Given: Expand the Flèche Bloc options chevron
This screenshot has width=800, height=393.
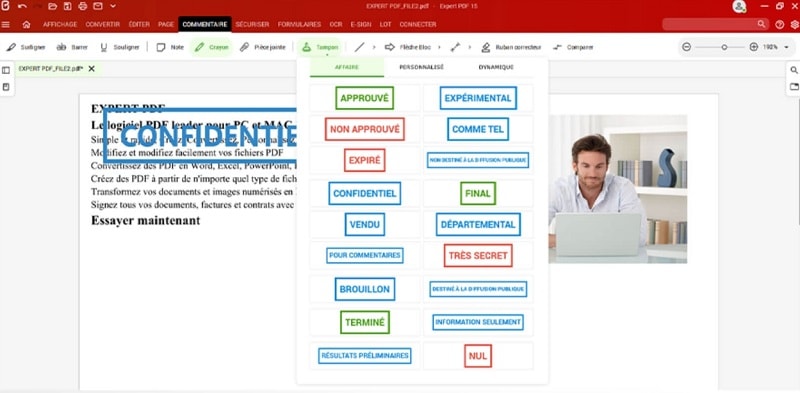Looking at the screenshot, I should pyautogui.click(x=439, y=47).
